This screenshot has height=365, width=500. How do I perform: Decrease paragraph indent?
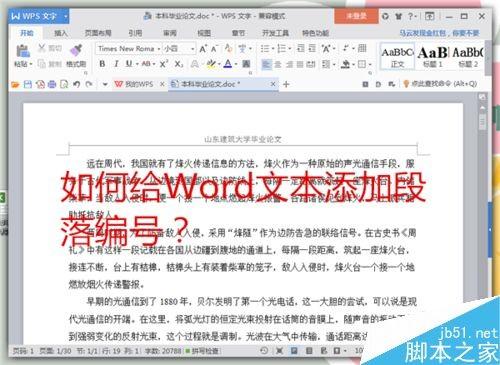pyautogui.click(x=301, y=49)
